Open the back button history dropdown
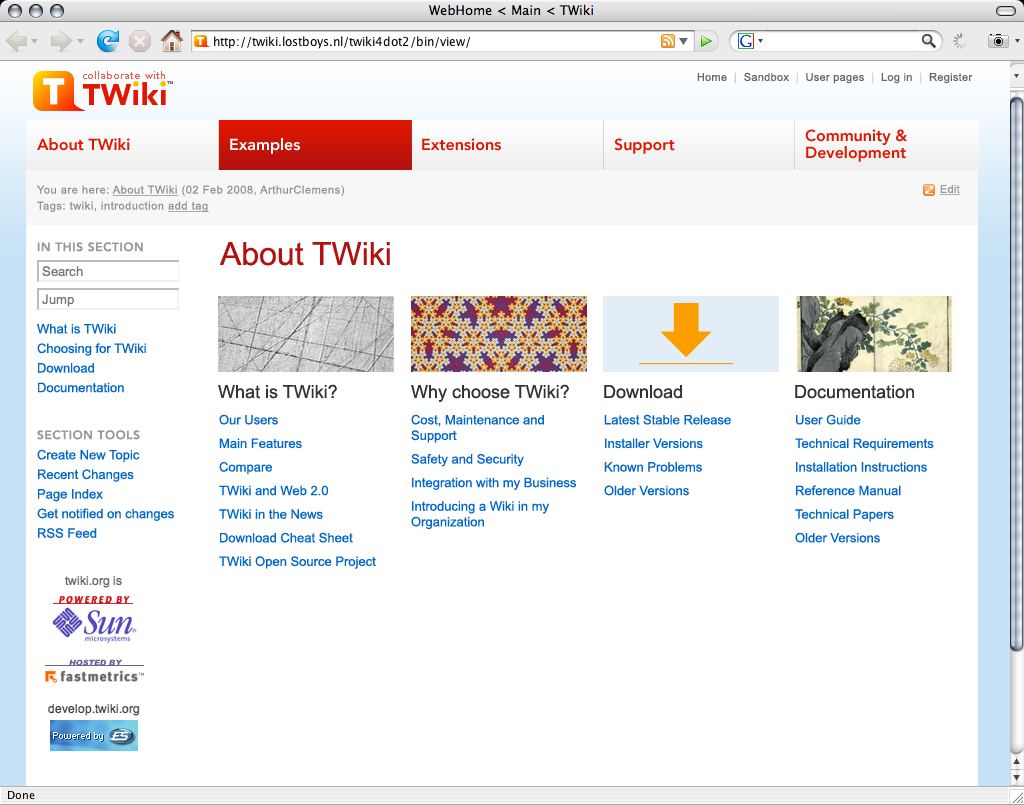Viewport: 1024px width, 805px height. [x=35, y=41]
